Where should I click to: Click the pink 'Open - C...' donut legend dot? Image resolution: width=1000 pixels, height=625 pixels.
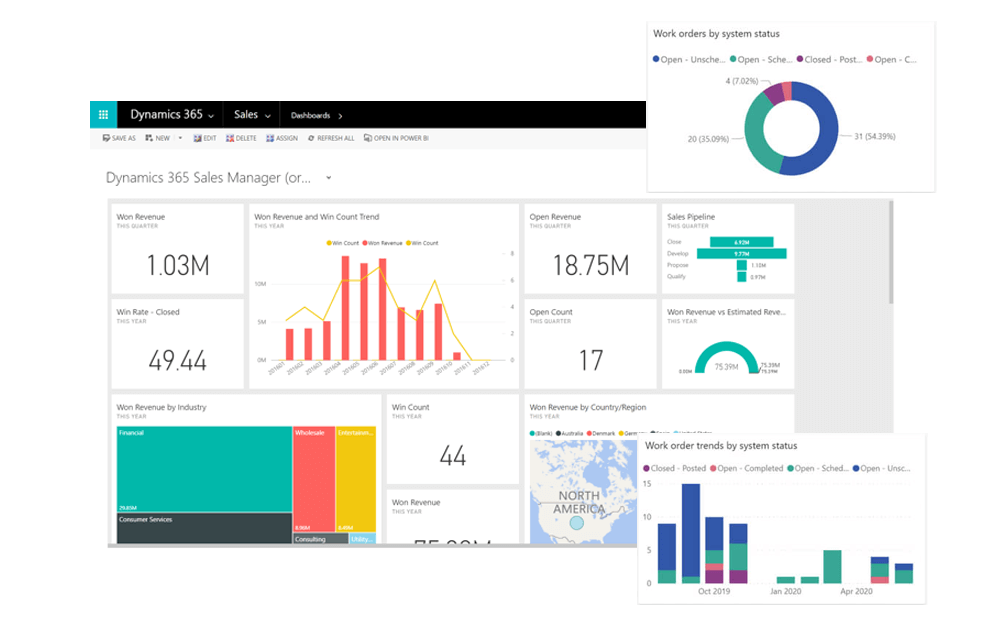(870, 59)
